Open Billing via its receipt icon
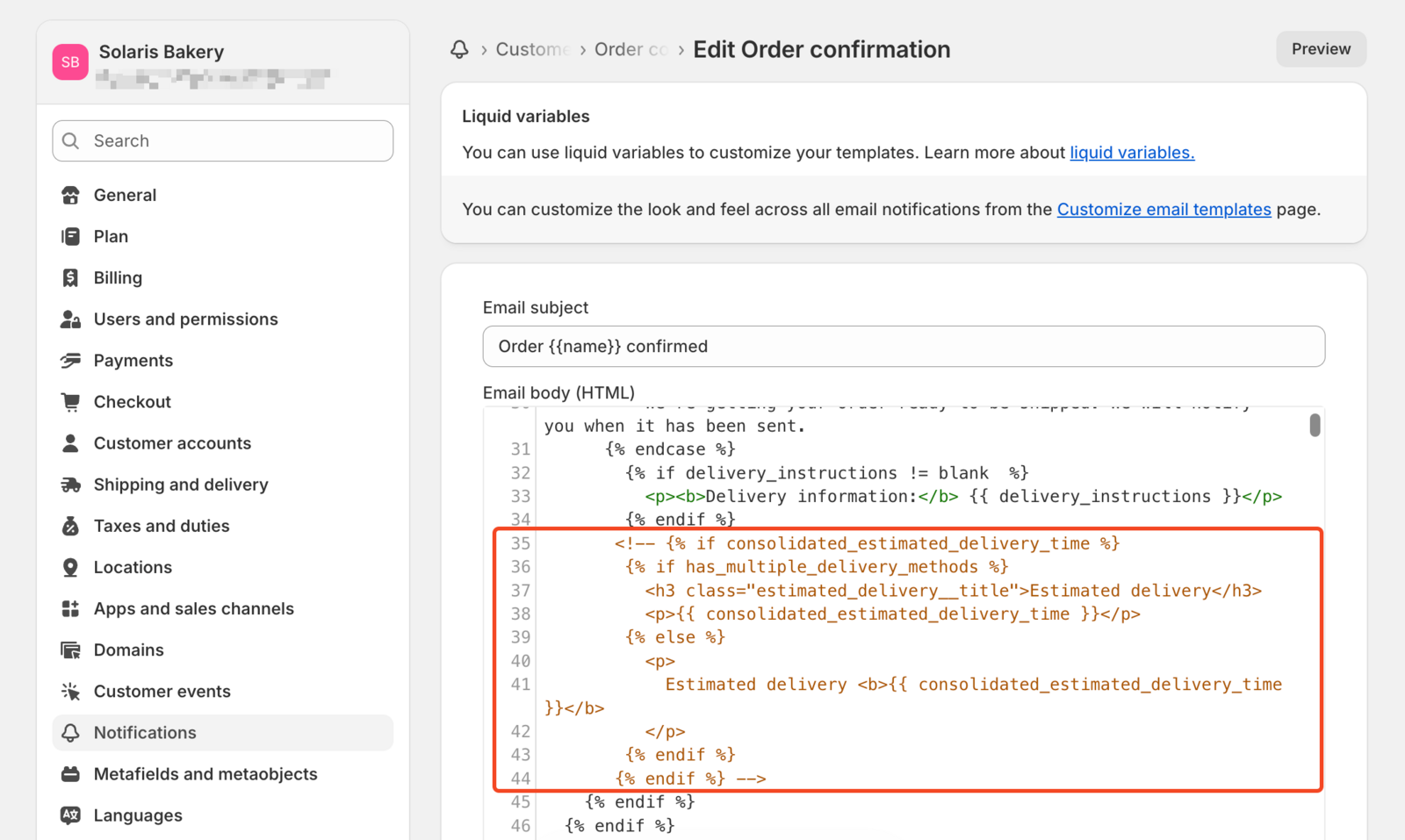 pyautogui.click(x=70, y=277)
